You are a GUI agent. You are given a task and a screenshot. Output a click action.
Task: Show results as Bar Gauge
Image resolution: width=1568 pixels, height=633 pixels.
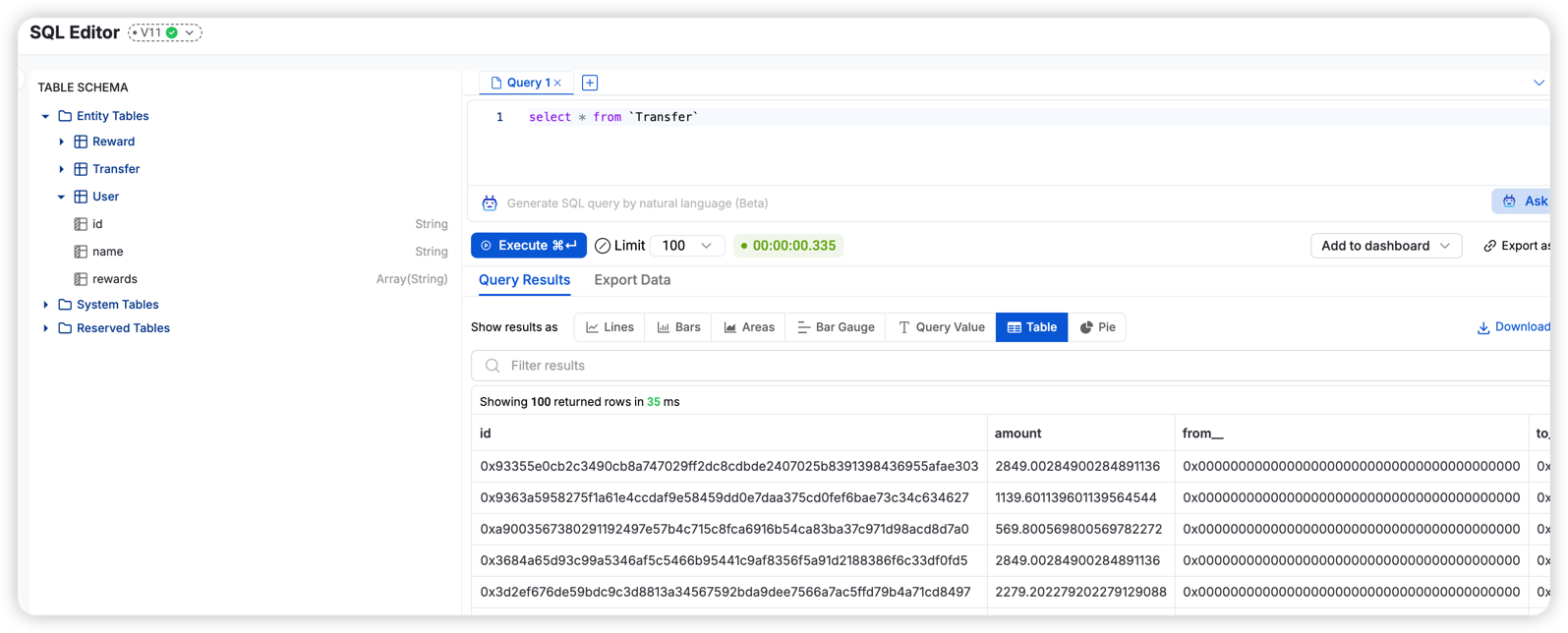coord(836,327)
